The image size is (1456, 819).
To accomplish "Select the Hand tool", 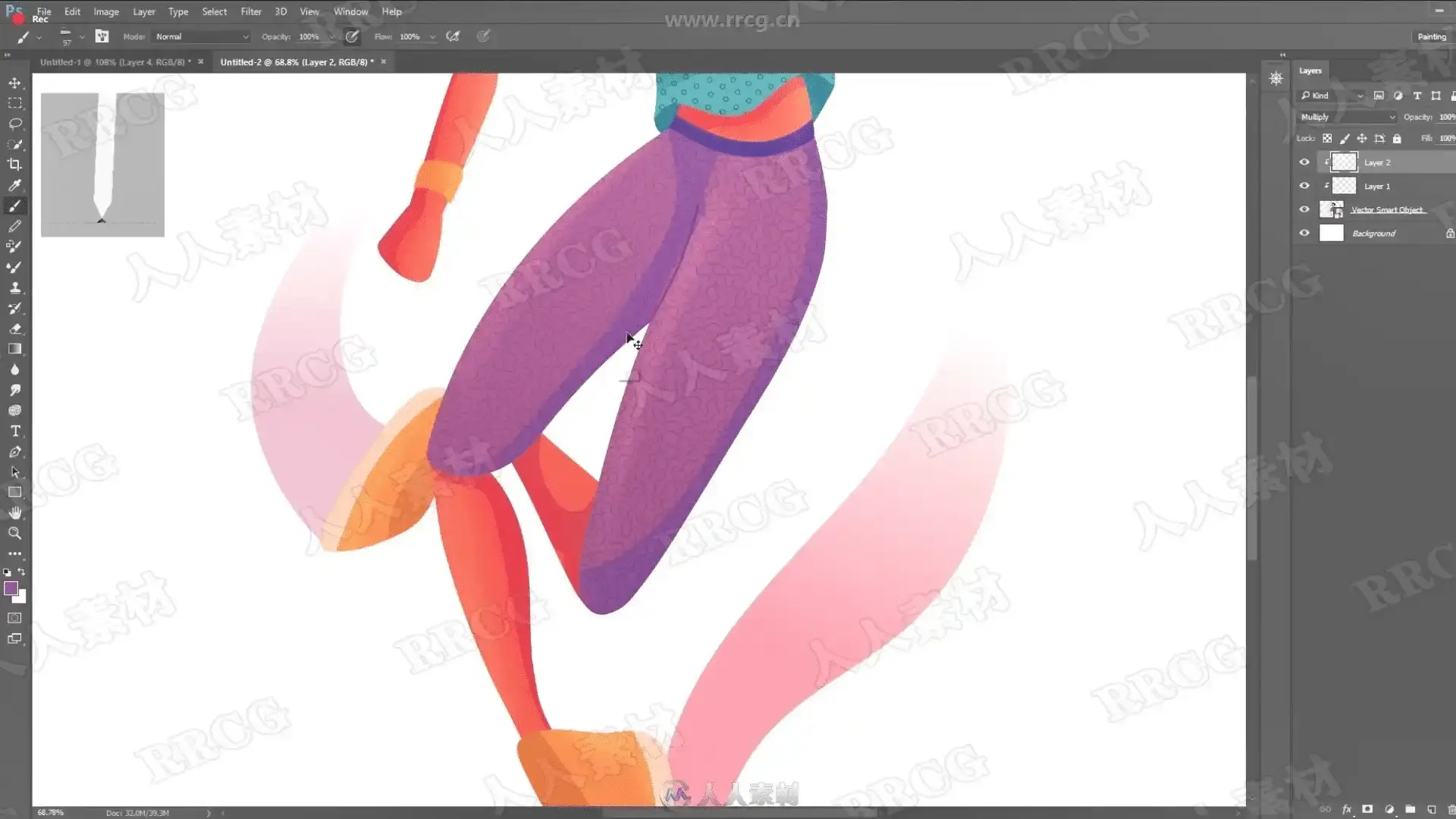I will click(14, 513).
